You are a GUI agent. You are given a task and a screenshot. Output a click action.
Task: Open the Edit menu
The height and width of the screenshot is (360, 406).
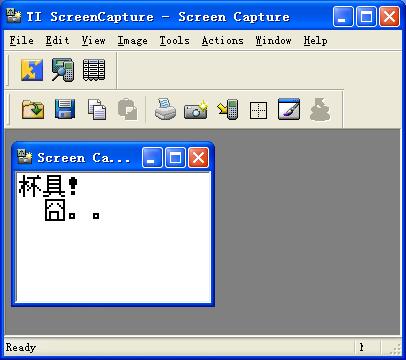click(x=57, y=41)
